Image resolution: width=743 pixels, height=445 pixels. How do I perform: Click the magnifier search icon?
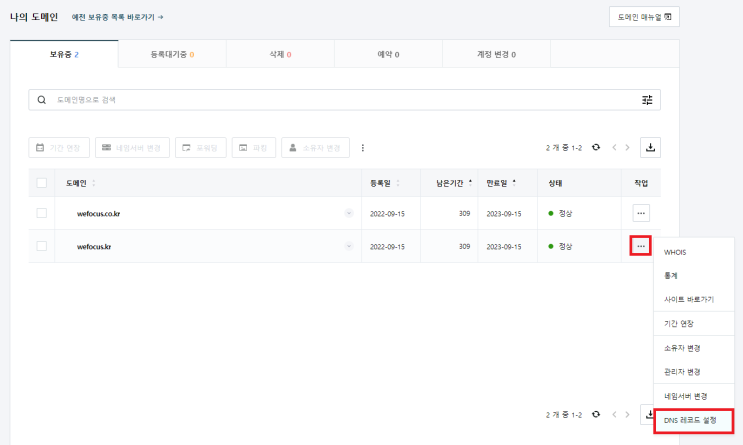(x=42, y=100)
